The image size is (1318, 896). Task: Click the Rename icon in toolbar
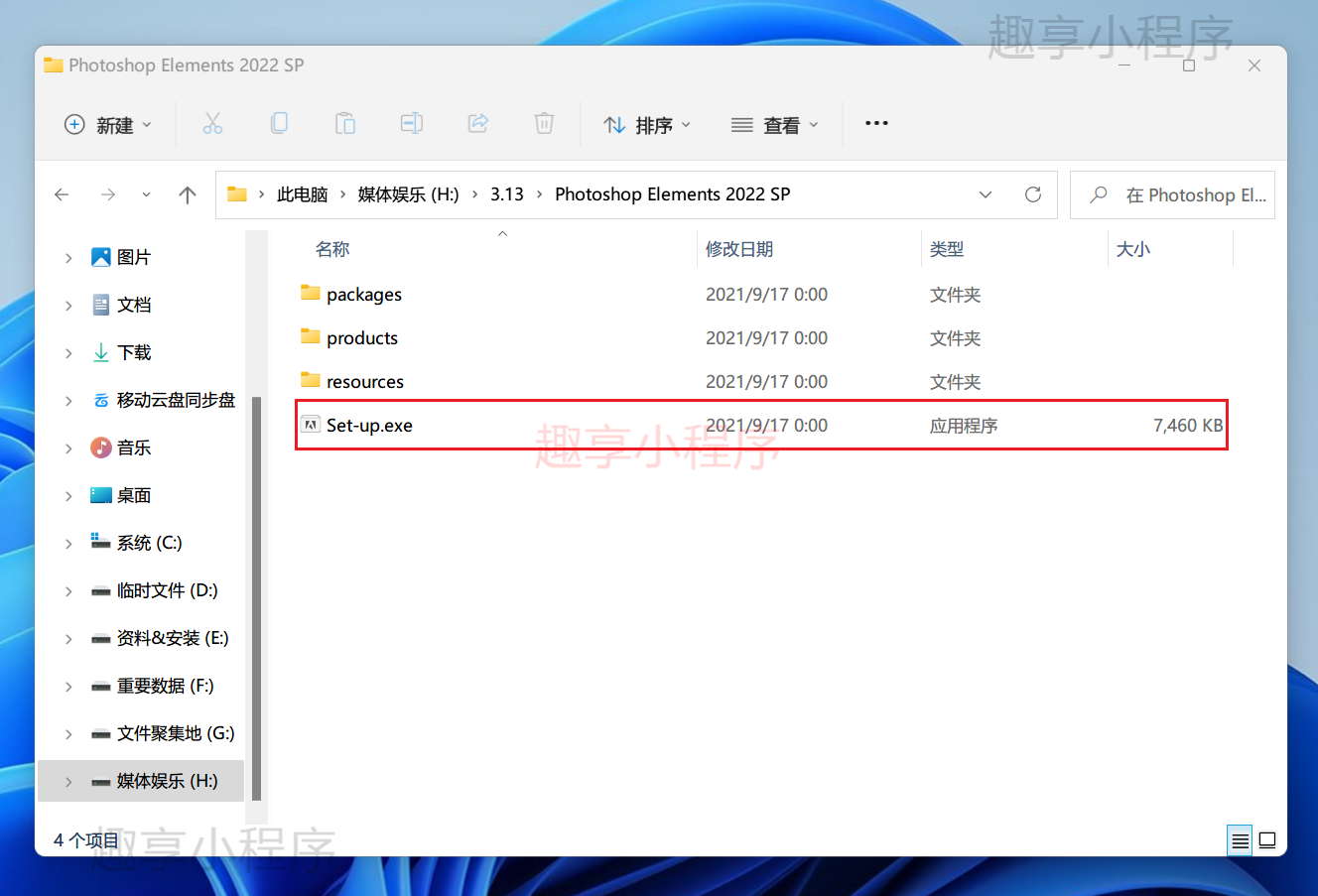pyautogui.click(x=412, y=124)
